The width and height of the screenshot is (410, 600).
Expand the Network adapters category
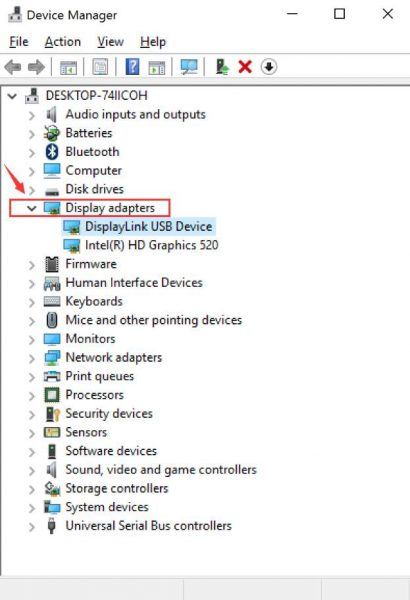click(32, 358)
